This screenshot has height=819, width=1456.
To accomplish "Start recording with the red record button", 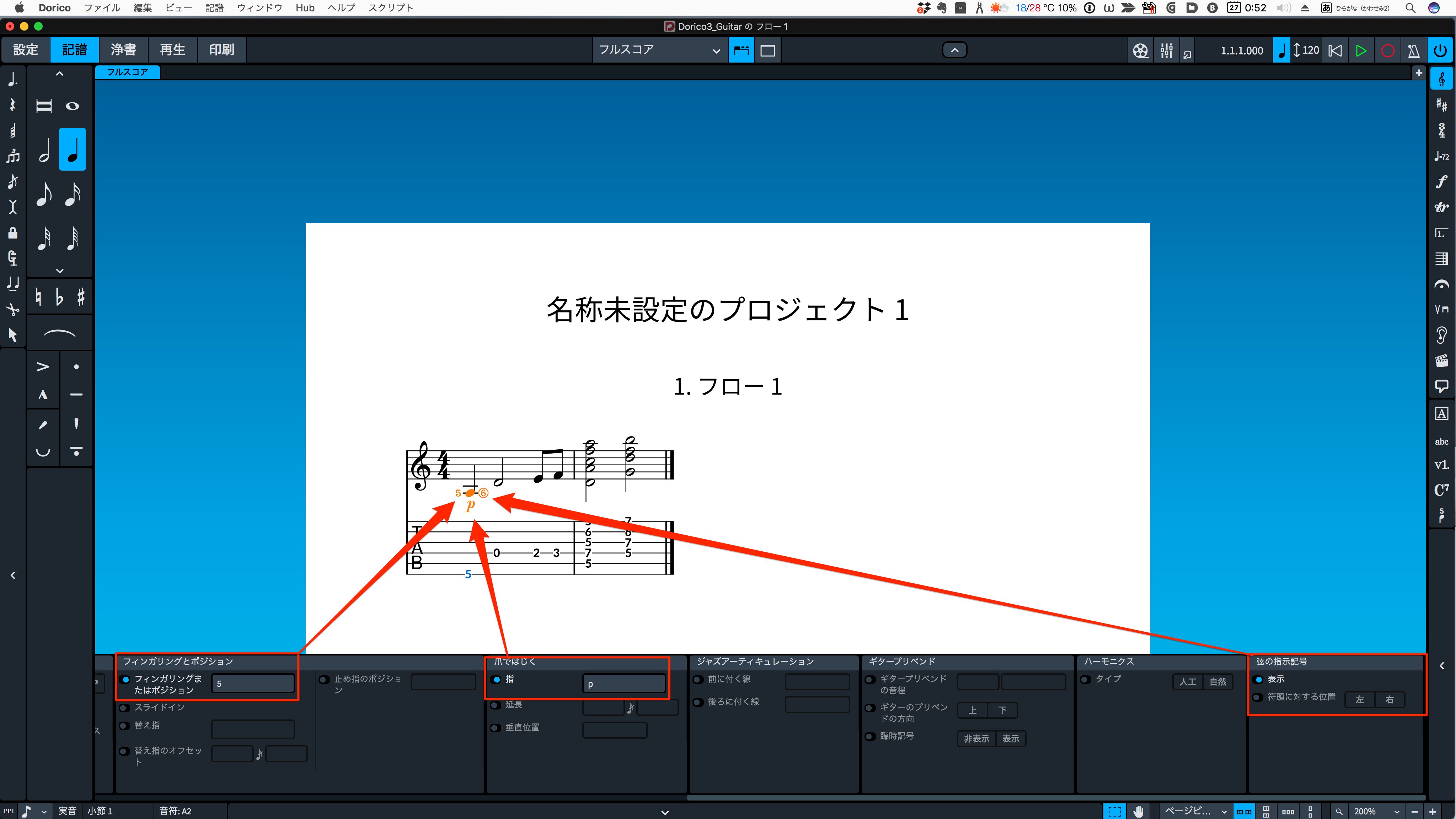I will [x=1388, y=50].
